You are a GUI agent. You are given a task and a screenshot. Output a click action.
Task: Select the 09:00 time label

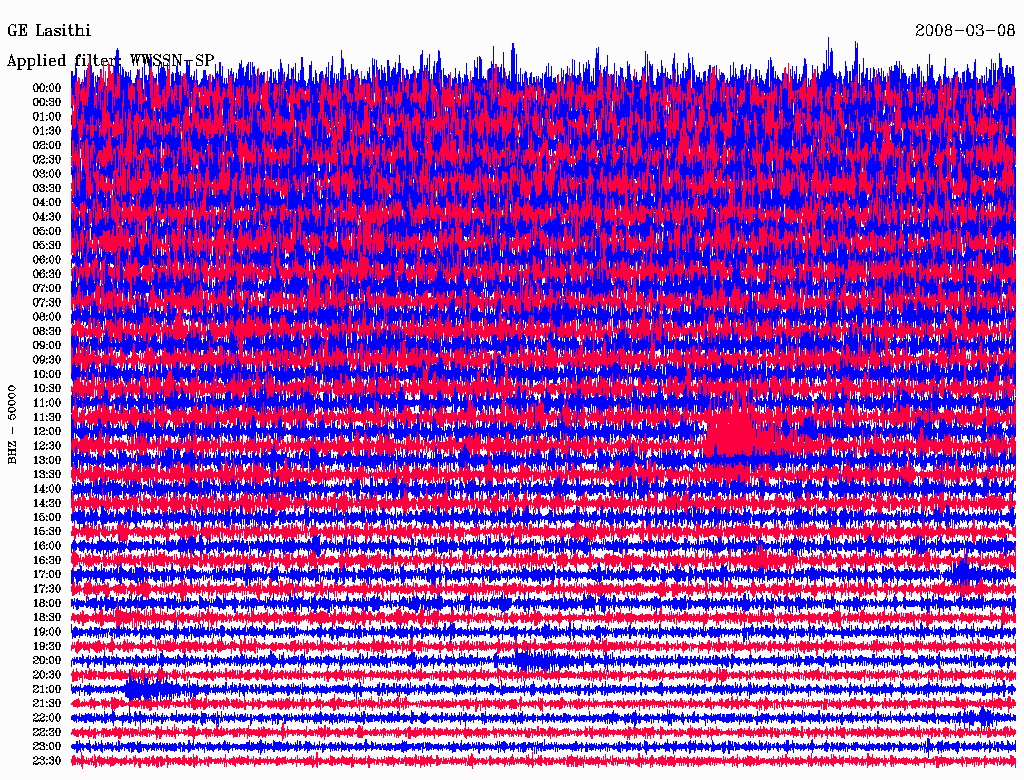47,345
